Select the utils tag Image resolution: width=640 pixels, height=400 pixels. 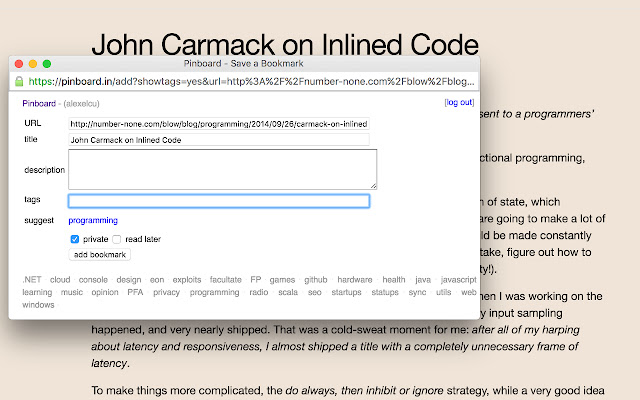pos(444,292)
